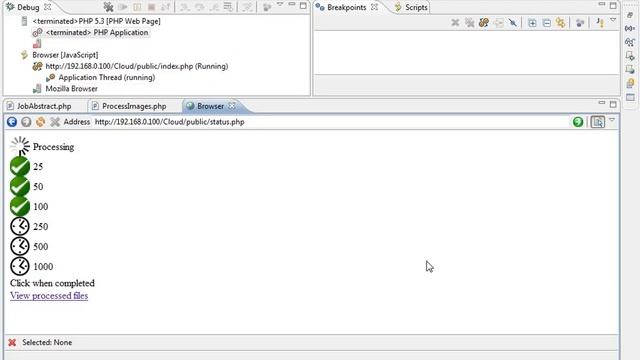Click Go to File for Breakpoint icon
Screen dimensions: 640x360
click(498, 22)
